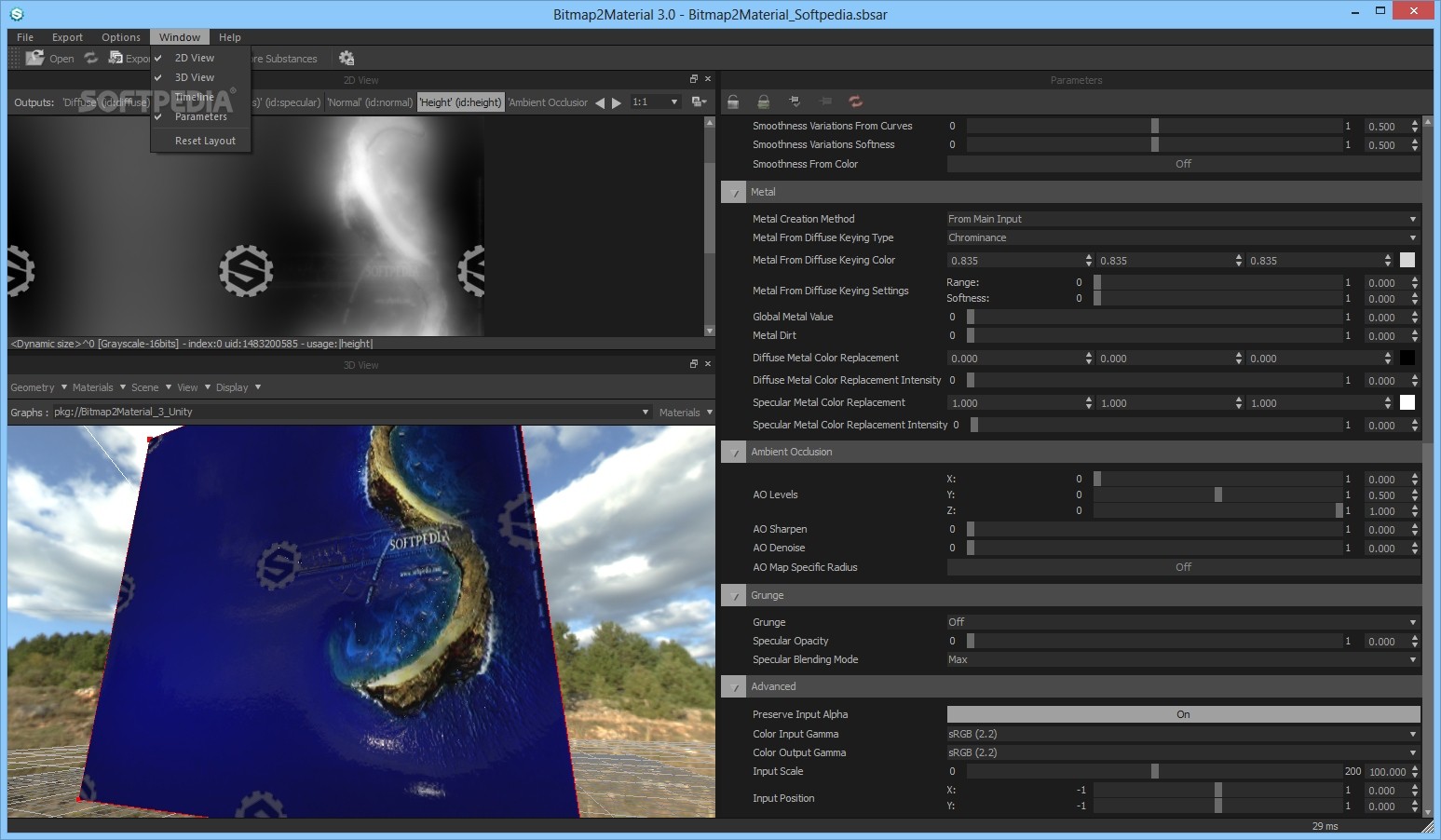Click the AO Levels Y slider

pos(1218,495)
